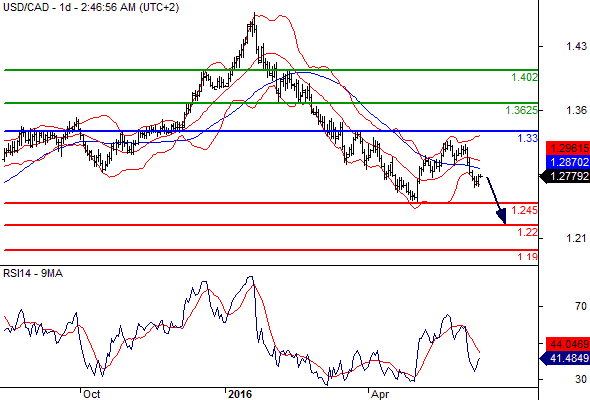Click the USD/CAD chart title text

(90, 7)
